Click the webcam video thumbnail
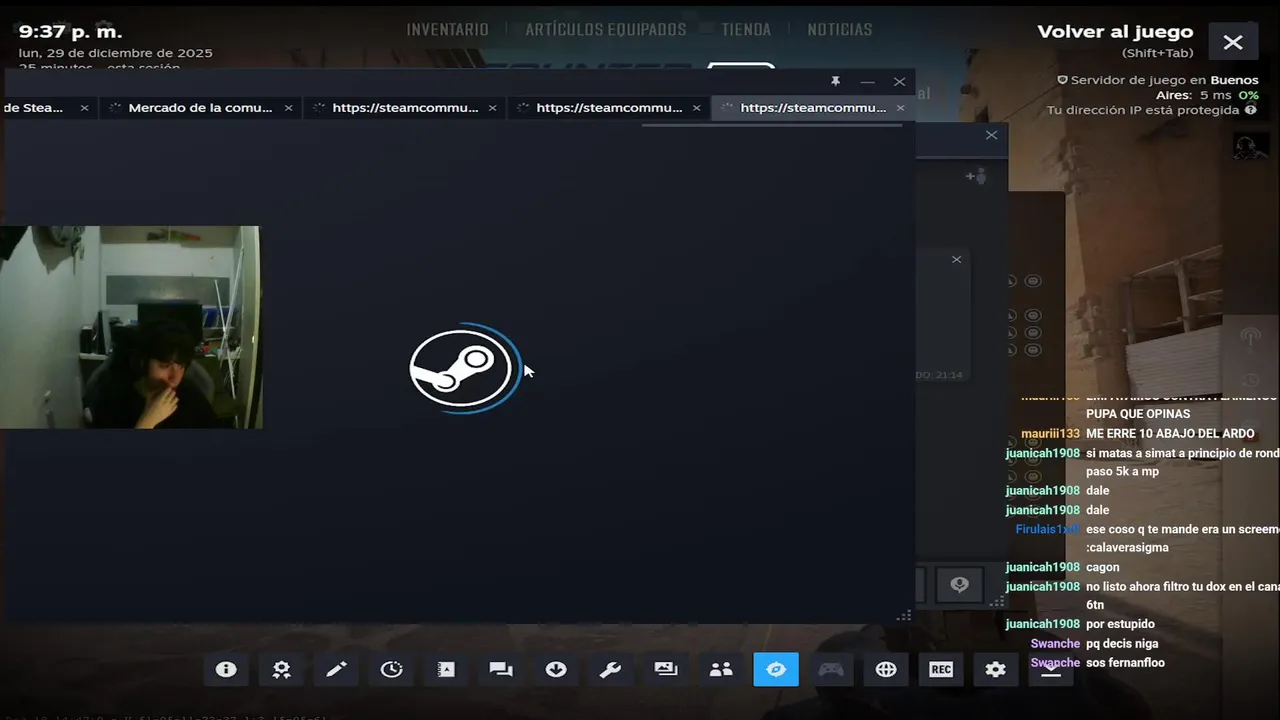The image size is (1280, 720). coord(130,327)
